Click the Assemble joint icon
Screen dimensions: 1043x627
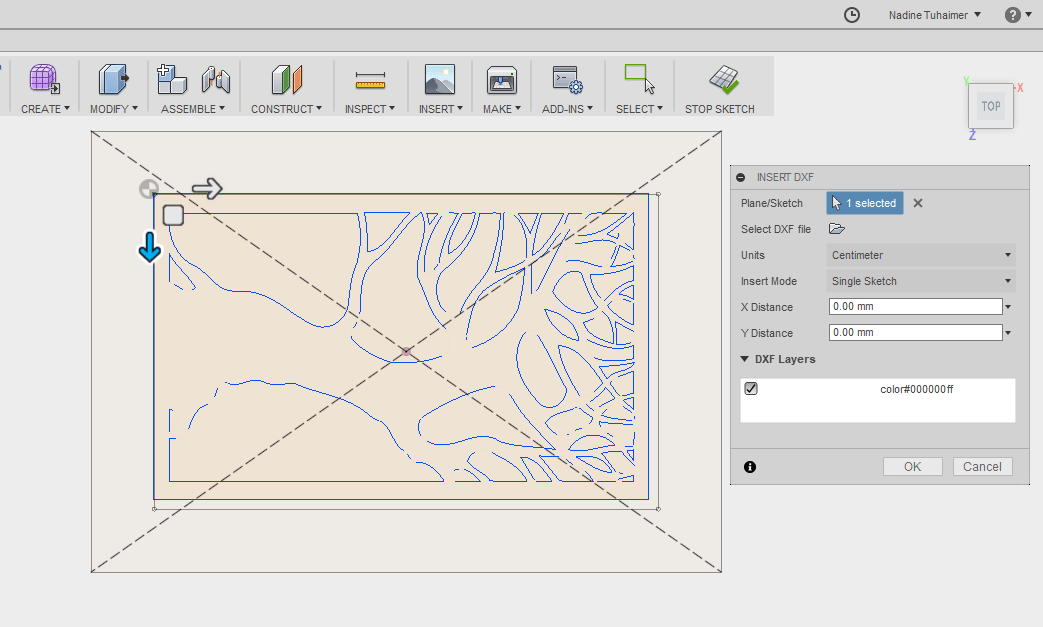pyautogui.click(x=216, y=80)
